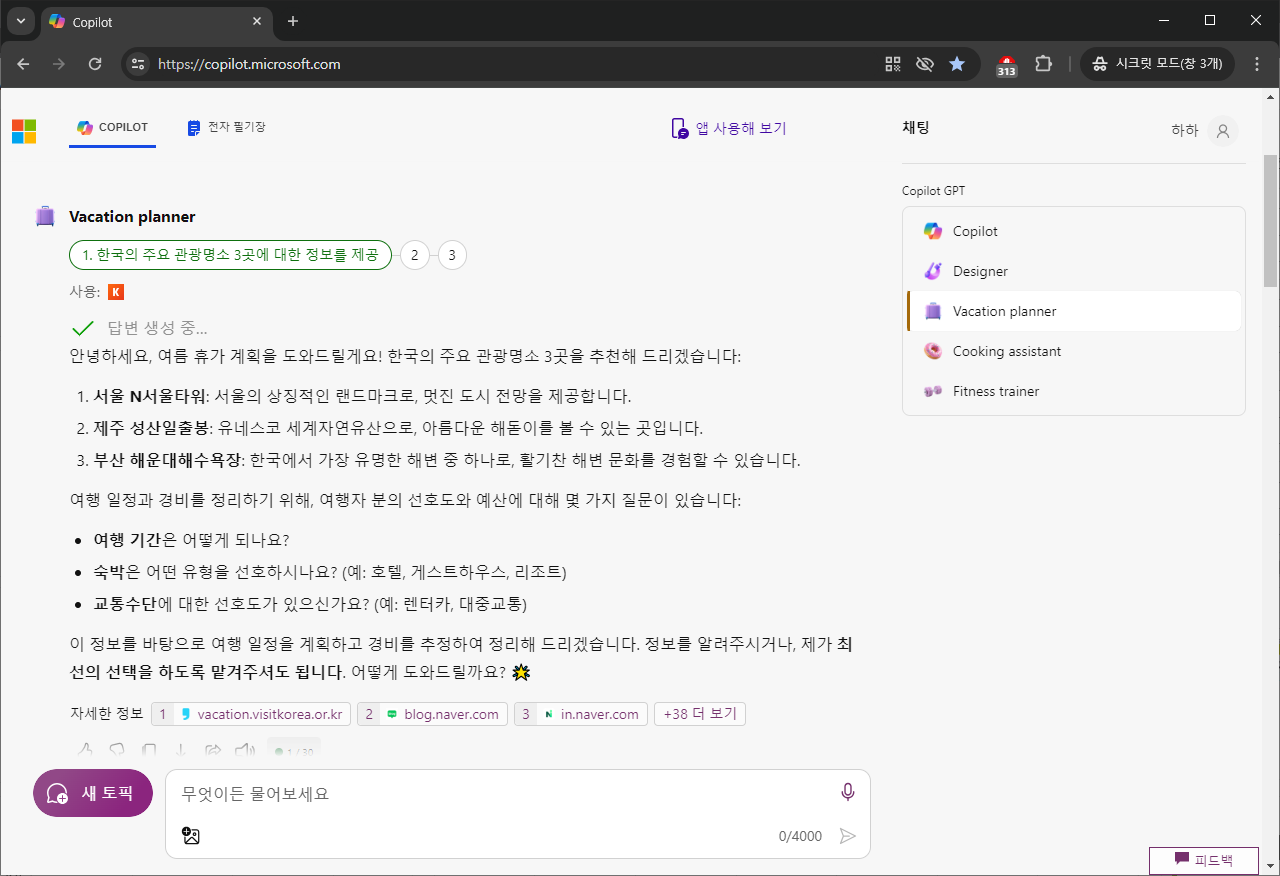
Task: Select Copilot in the Copilot GPT list
Action: click(x=1073, y=231)
